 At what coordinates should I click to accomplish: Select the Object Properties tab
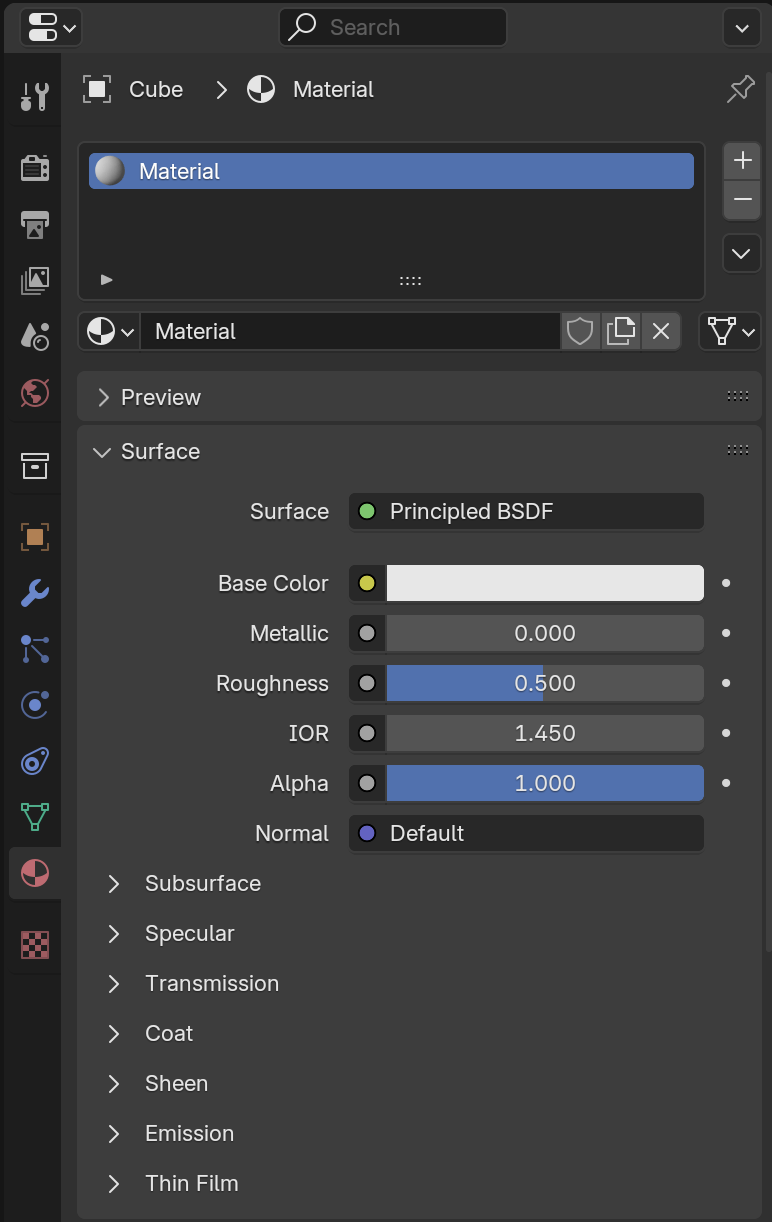(x=34, y=537)
